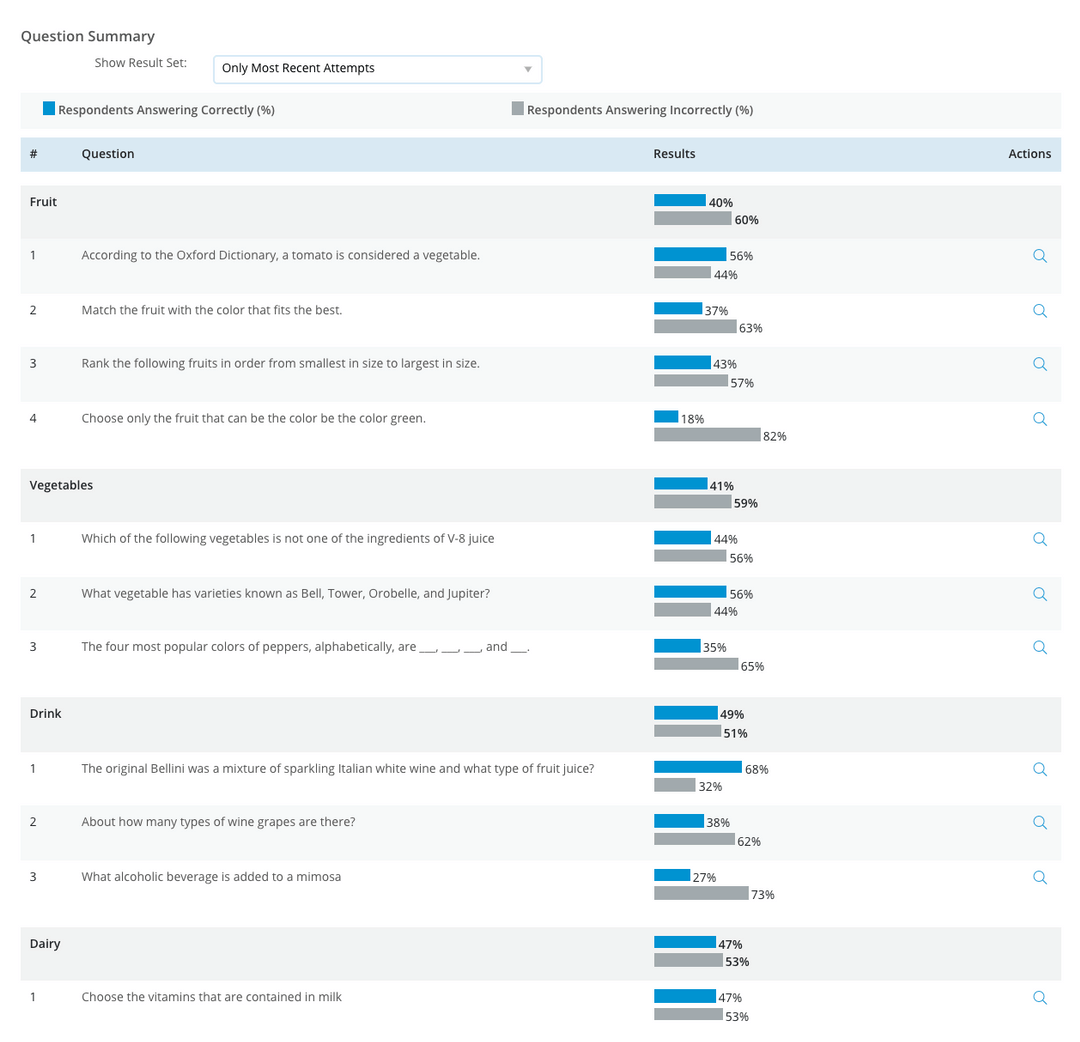The height and width of the screenshot is (1042, 1080).
Task: Inspect the green fruit question details
Action: point(1040,419)
